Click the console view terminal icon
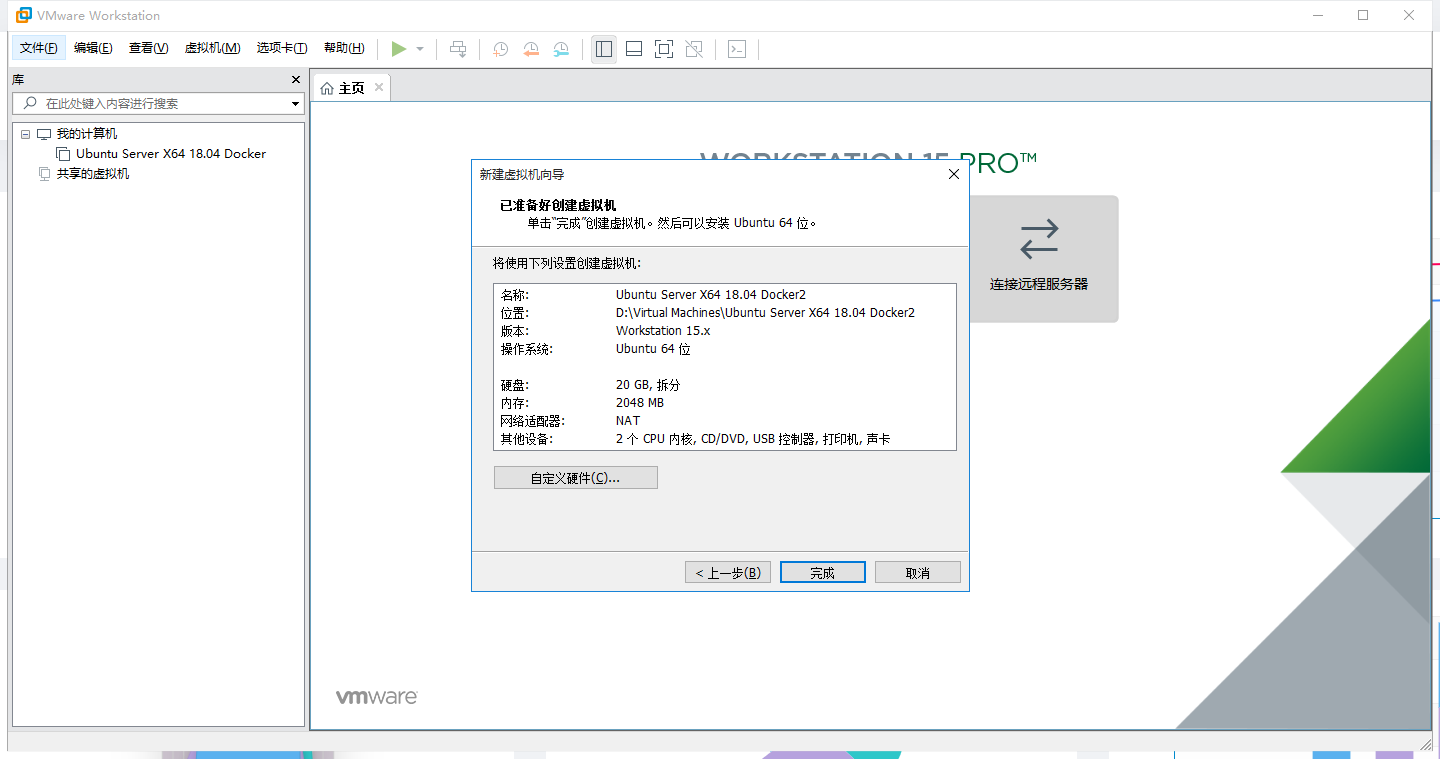This screenshot has width=1440, height=759. 737,49
